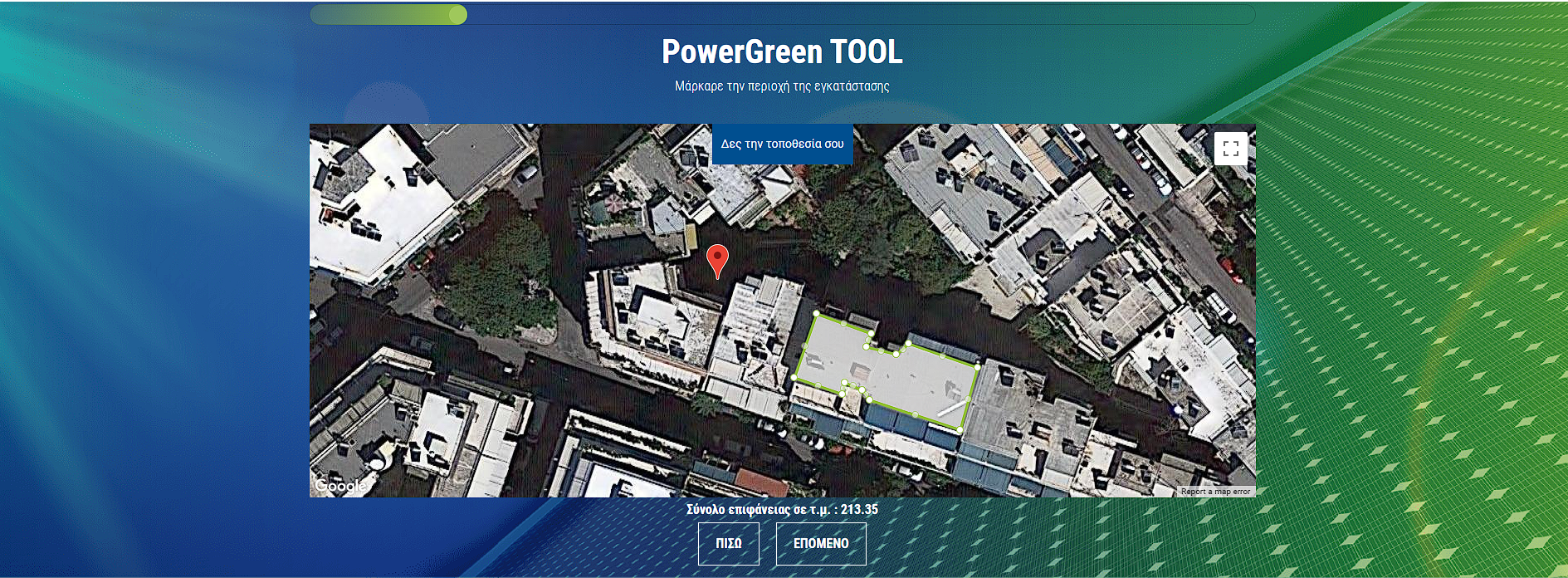Open the 'Report a map error' link
This screenshot has height=578, width=1568.
(1215, 492)
